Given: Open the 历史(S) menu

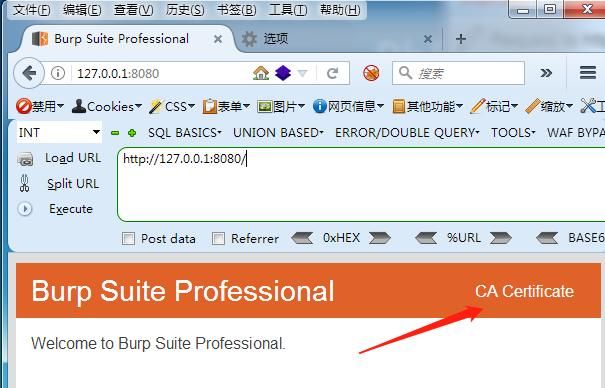Looking at the screenshot, I should [185, 10].
